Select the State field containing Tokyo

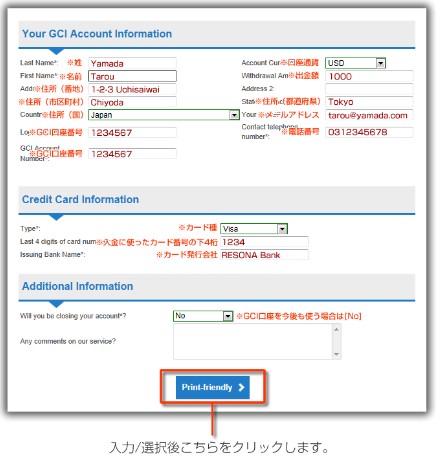point(369,102)
